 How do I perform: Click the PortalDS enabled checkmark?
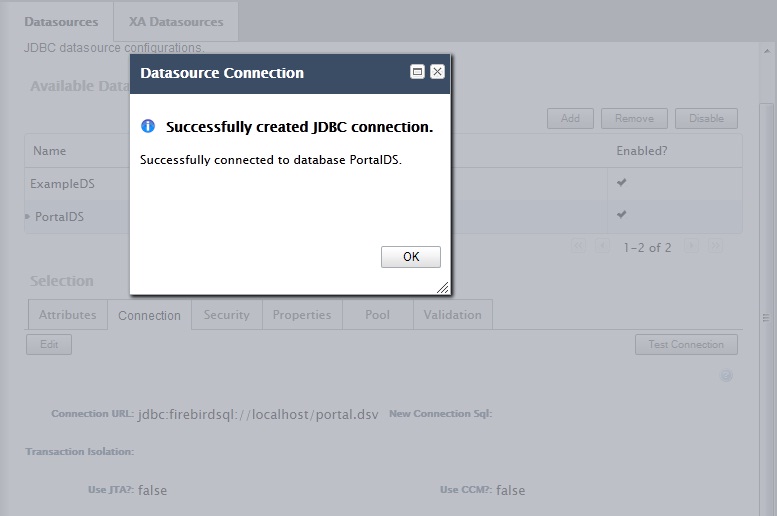tap(621, 215)
